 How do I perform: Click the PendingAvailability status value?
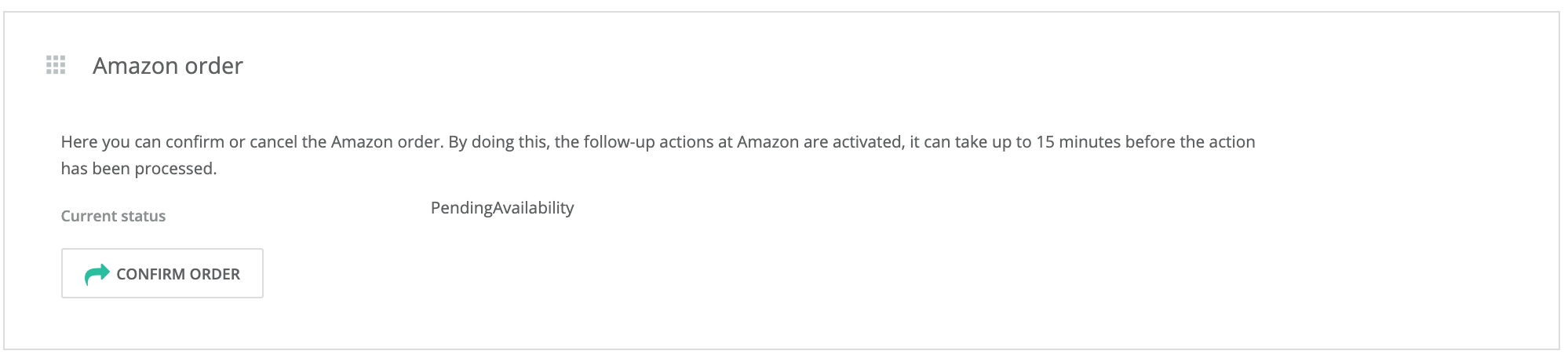click(502, 208)
